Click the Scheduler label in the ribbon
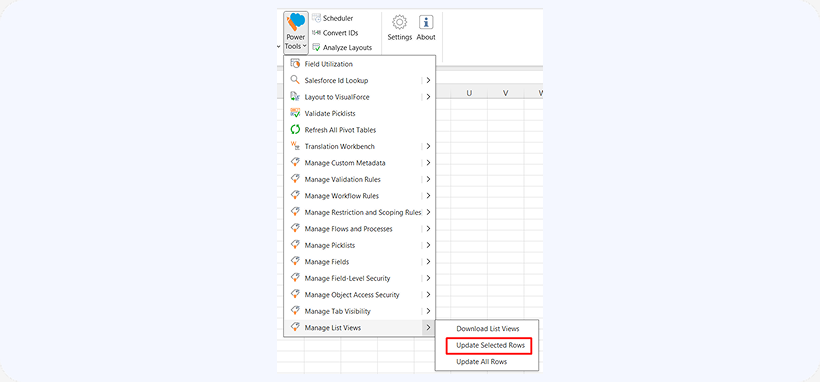This screenshot has width=820, height=382. [338, 18]
